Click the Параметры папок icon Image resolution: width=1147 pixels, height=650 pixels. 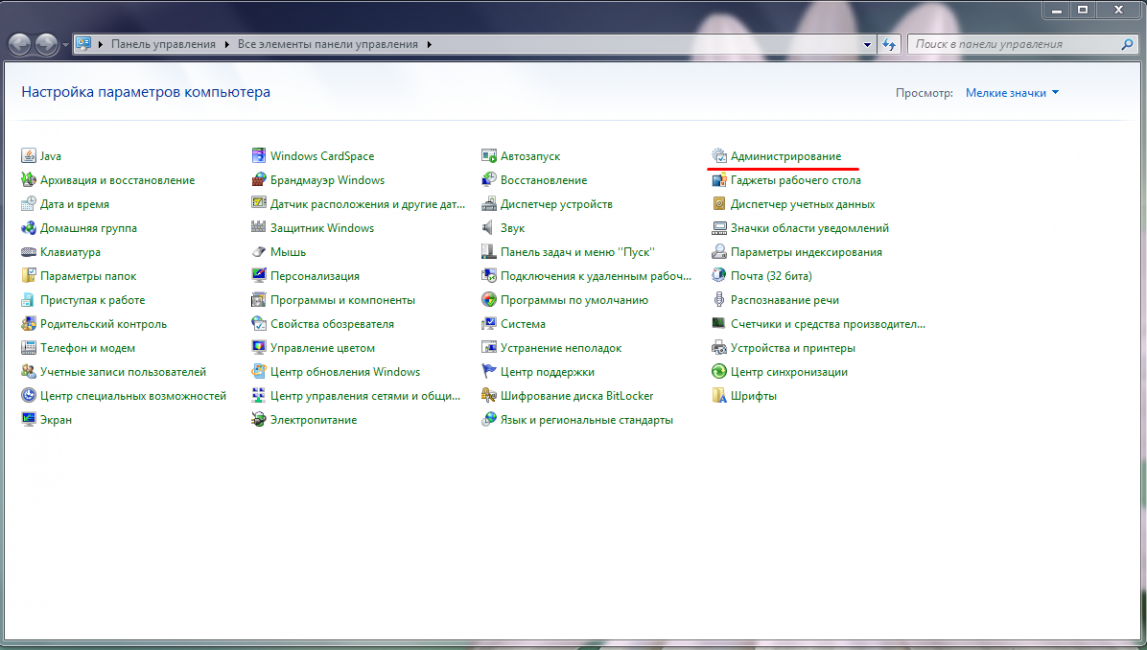[x=29, y=276]
